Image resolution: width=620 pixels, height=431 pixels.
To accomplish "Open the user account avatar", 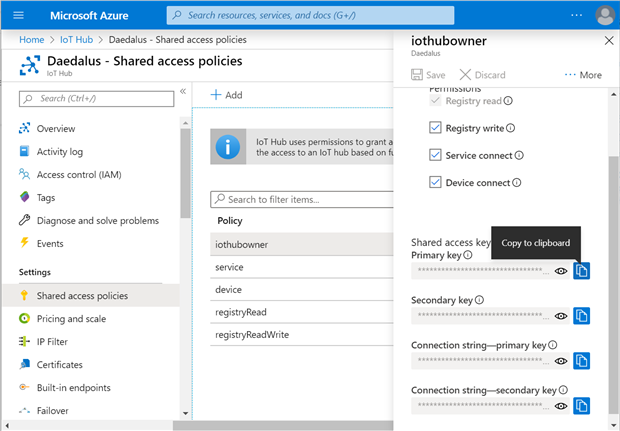I will (x=605, y=15).
